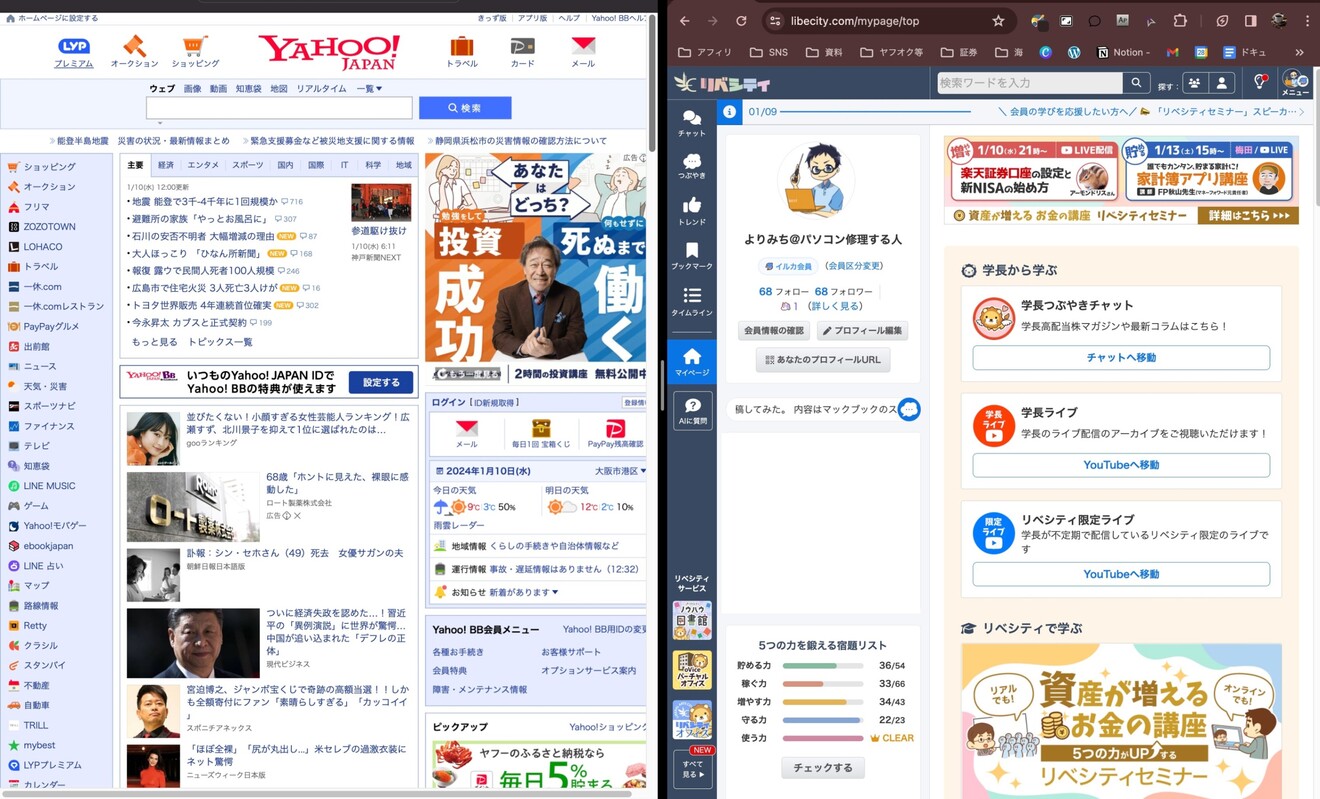Viewport: 1320px width, 799px height.
Task: Click the blue info icon on announcement bar
Action: [x=730, y=111]
